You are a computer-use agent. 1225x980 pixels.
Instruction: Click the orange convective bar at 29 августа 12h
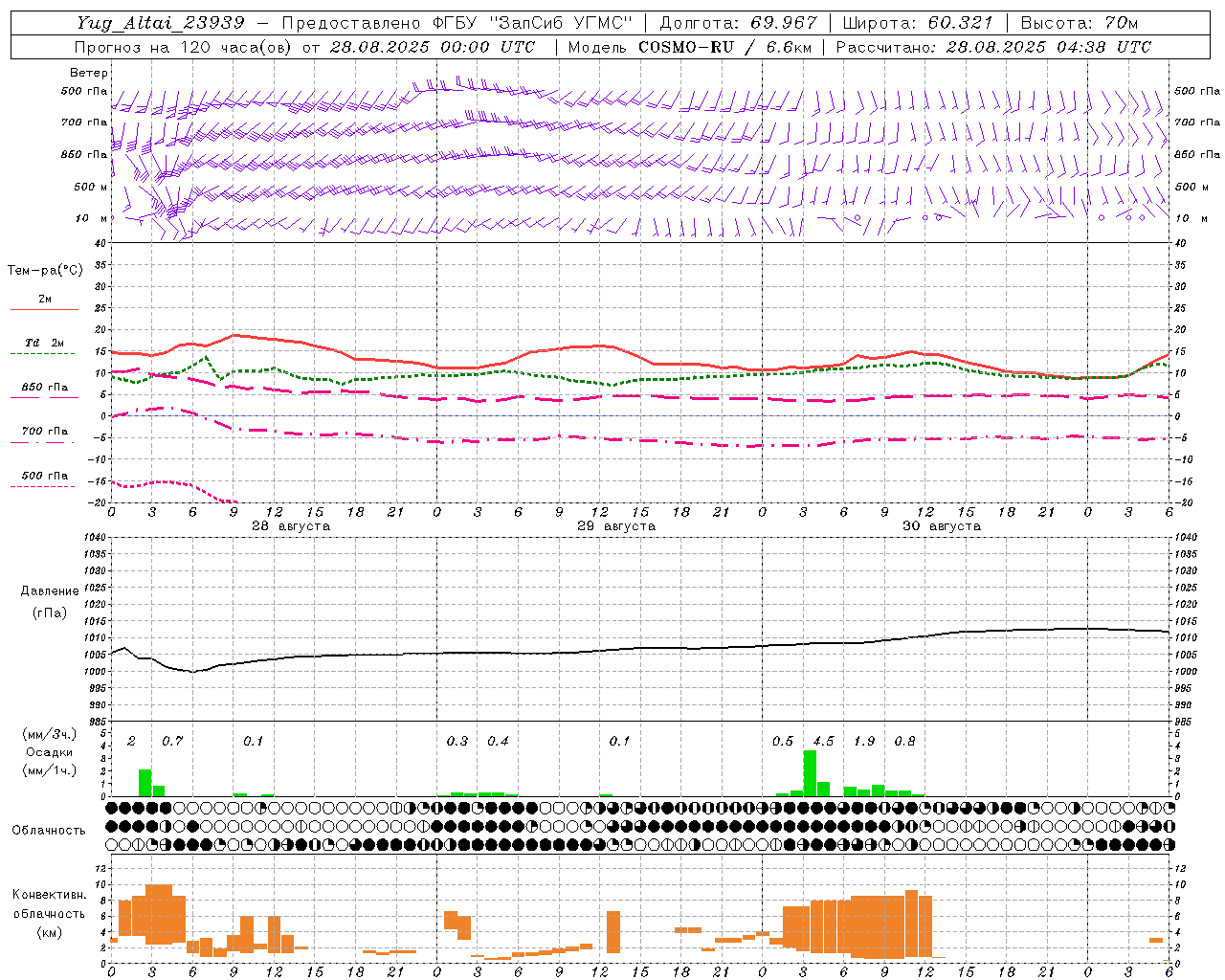[x=613, y=932]
